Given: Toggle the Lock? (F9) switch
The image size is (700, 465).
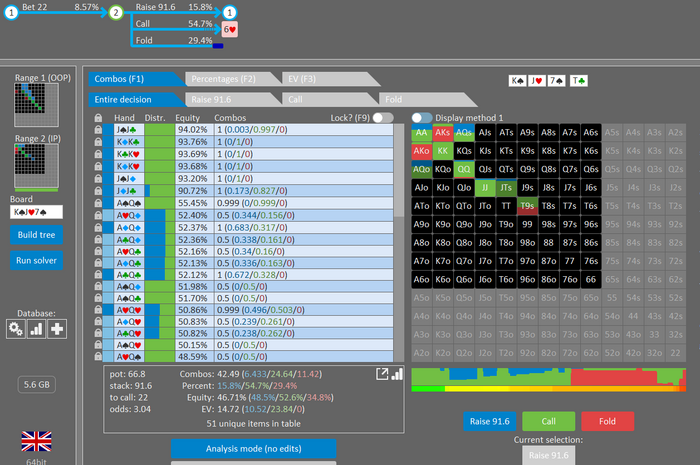Looking at the screenshot, I should point(383,118).
